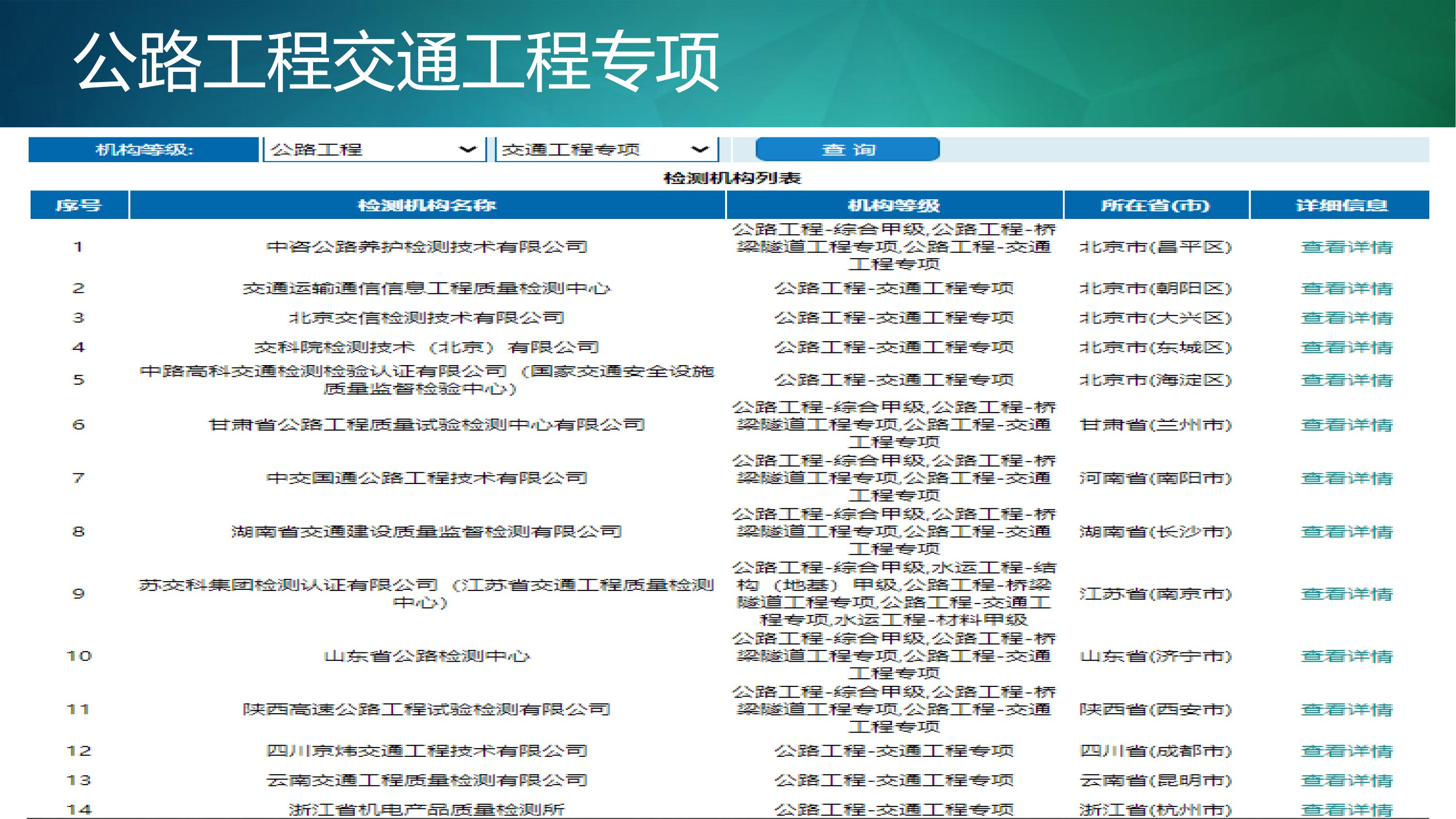Open 查看详情 for 交科院检测技术（北京）有限公司
1456x819 pixels.
1346,347
